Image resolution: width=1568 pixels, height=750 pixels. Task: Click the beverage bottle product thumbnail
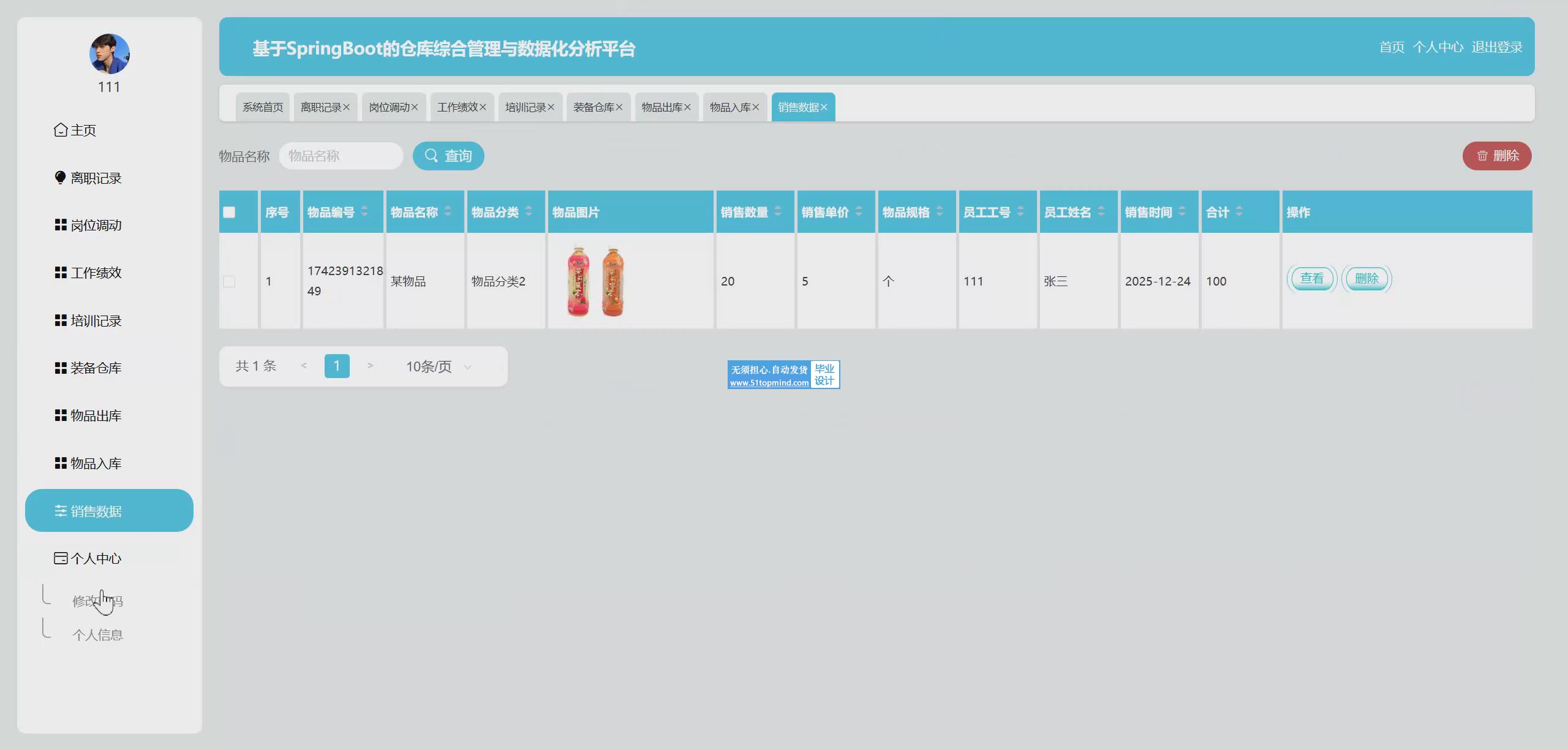(595, 281)
